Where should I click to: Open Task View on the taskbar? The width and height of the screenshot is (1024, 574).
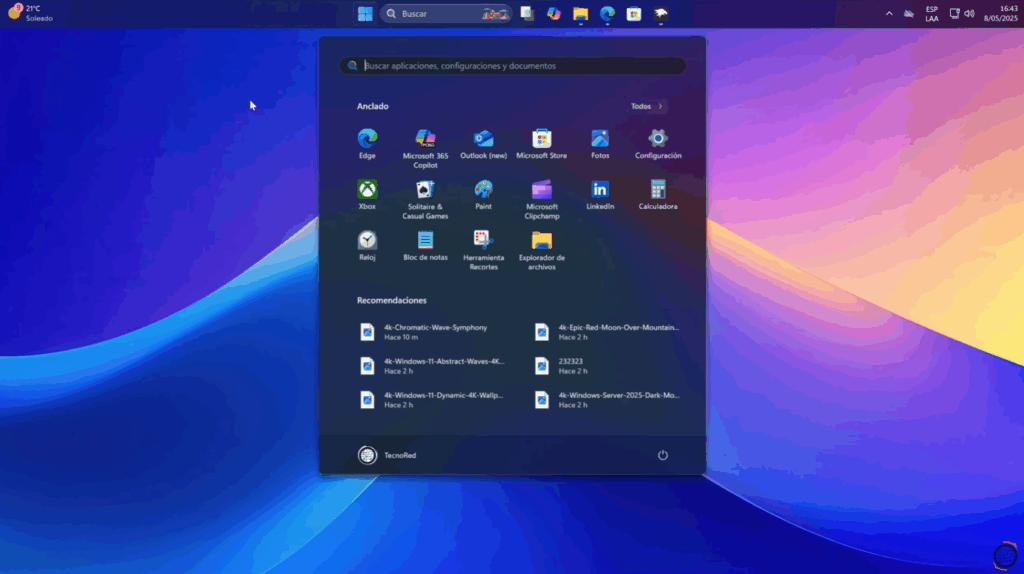click(527, 14)
